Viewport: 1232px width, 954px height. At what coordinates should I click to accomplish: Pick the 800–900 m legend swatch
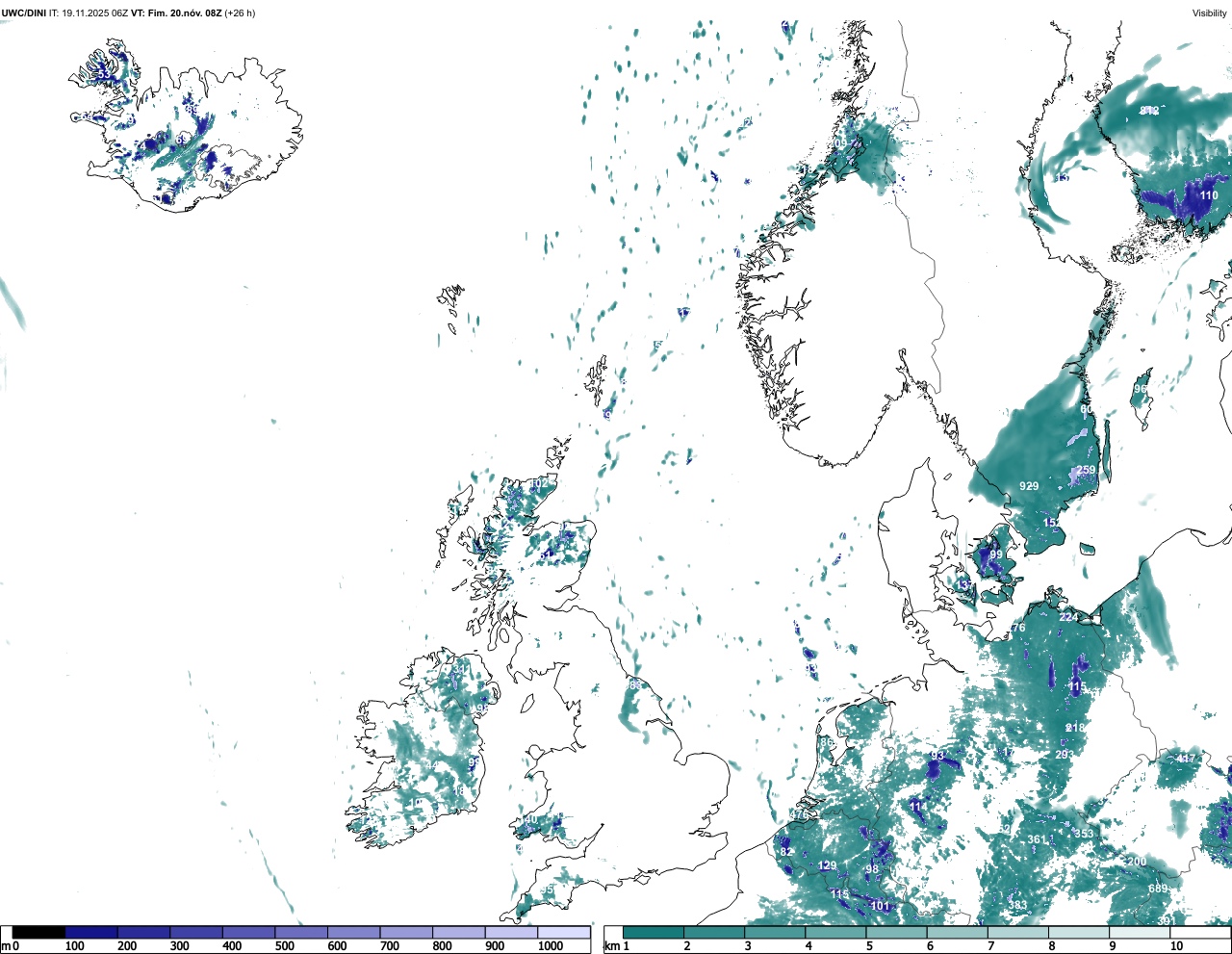point(458,933)
